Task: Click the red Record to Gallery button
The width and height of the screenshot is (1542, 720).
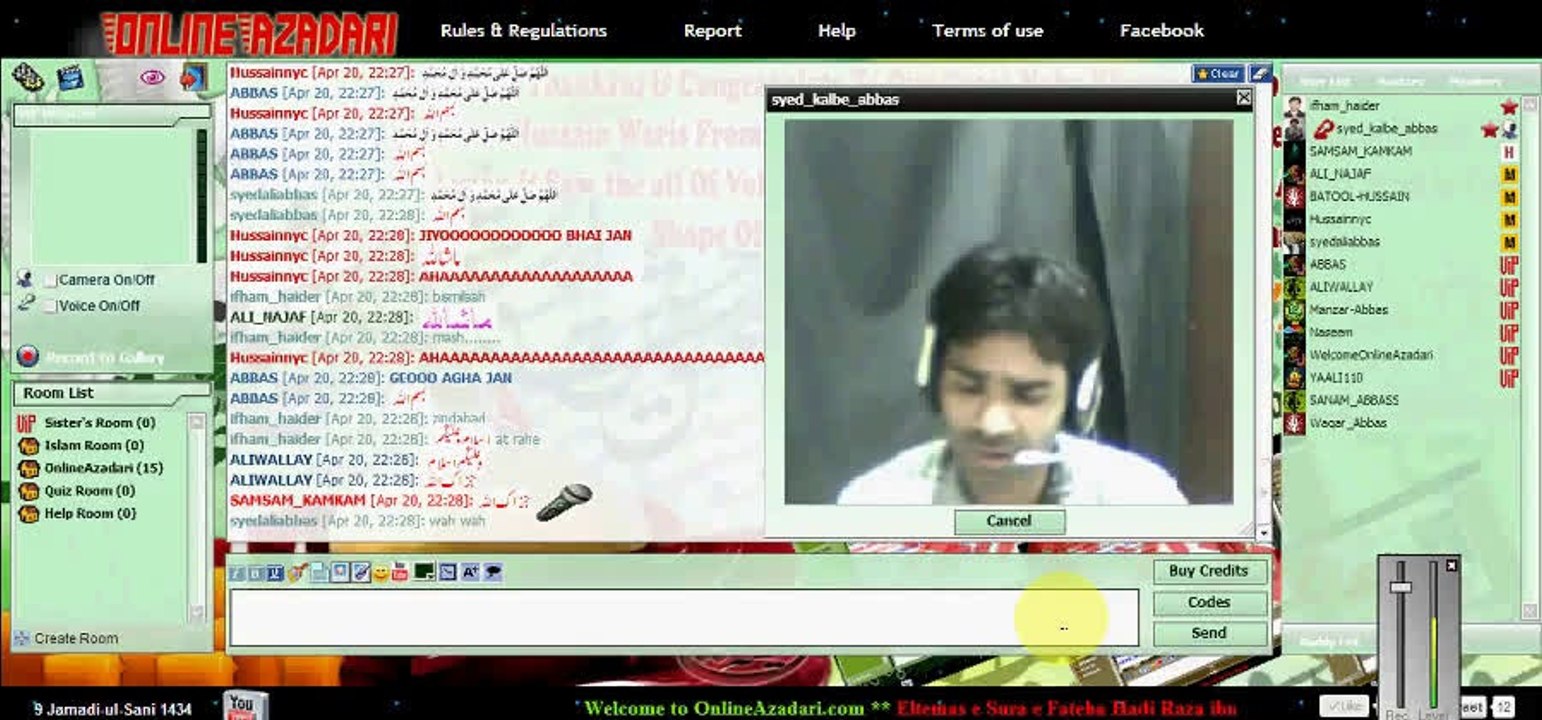Action: pos(27,357)
